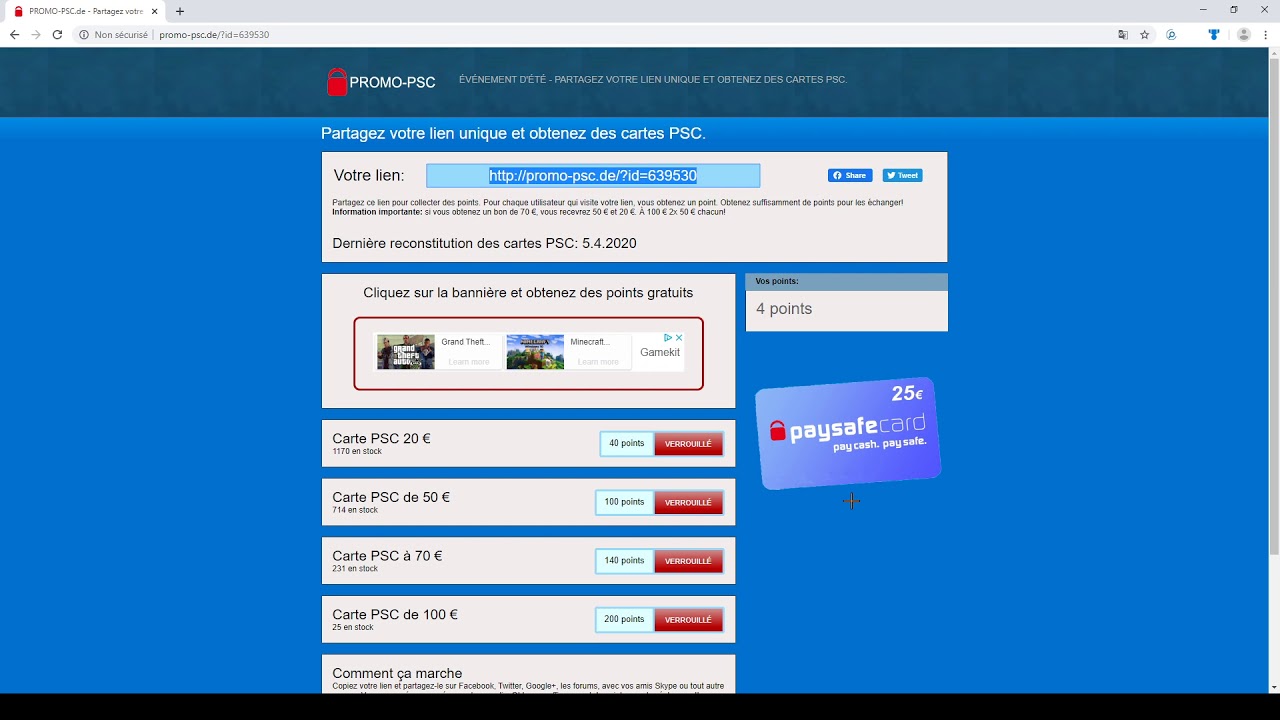This screenshot has width=1280, height=720.
Task: Click the 'Vos points:' header
Action: tap(777, 281)
